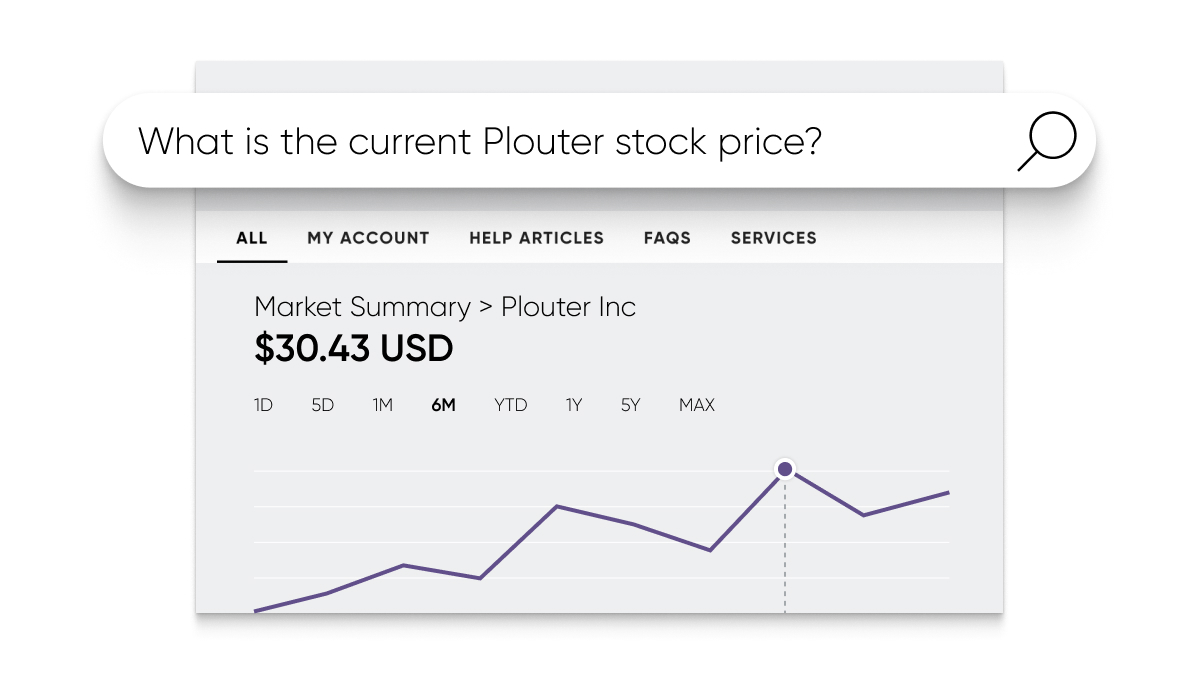Screen dimensions: 1200x675
Task: Click the highlighted data point on chart
Action: (x=785, y=469)
